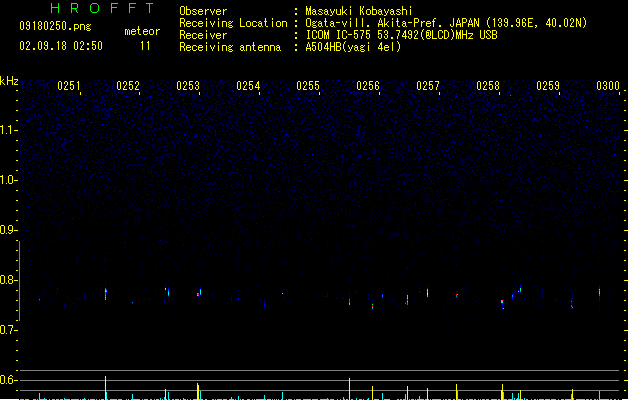Click the tall yellow intensity spike after 0255
629x400 pixels.
(349, 389)
